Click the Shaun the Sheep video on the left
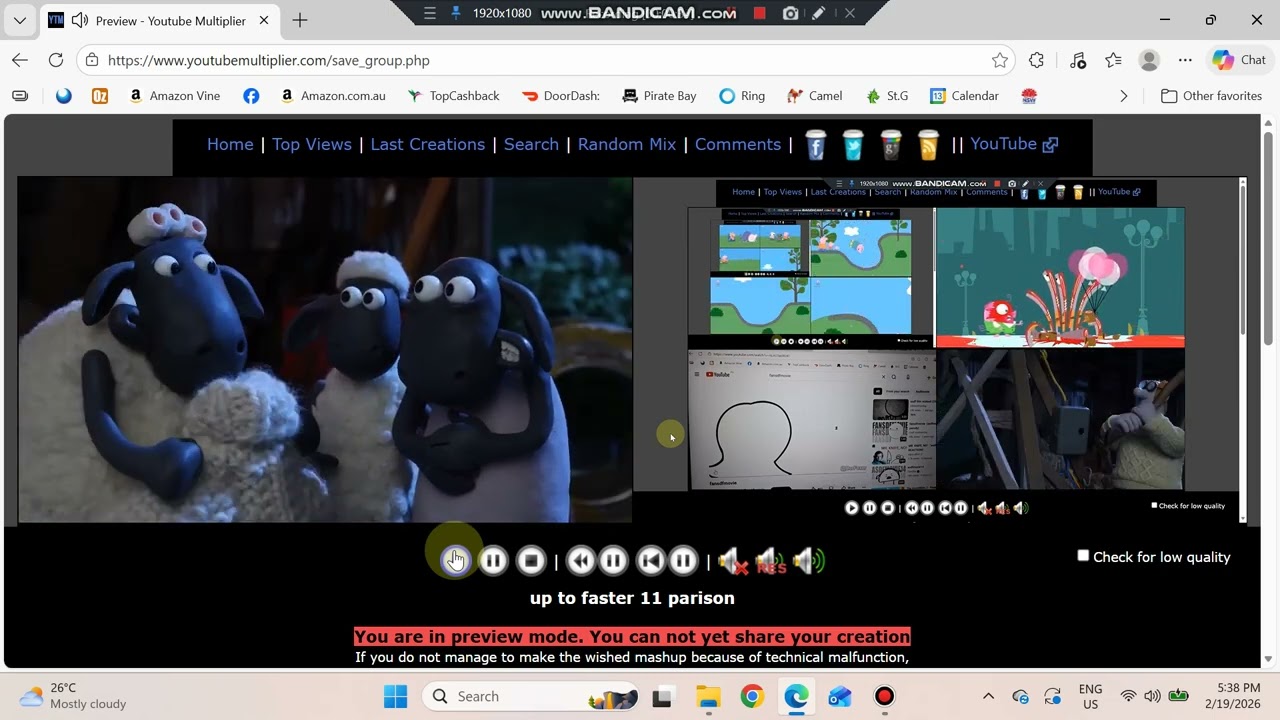 click(325, 350)
